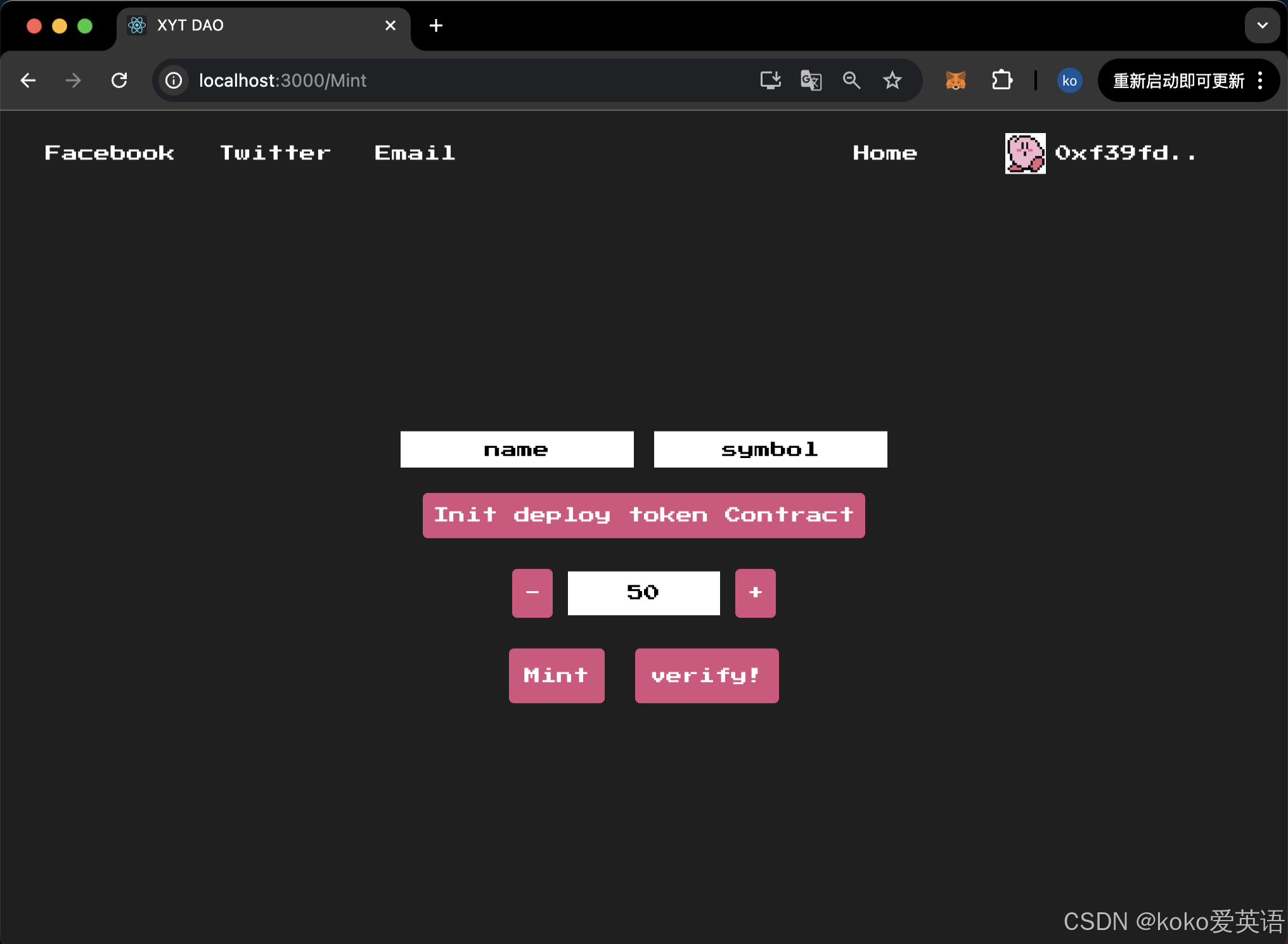
Task: Click the Mint button
Action: tap(557, 675)
